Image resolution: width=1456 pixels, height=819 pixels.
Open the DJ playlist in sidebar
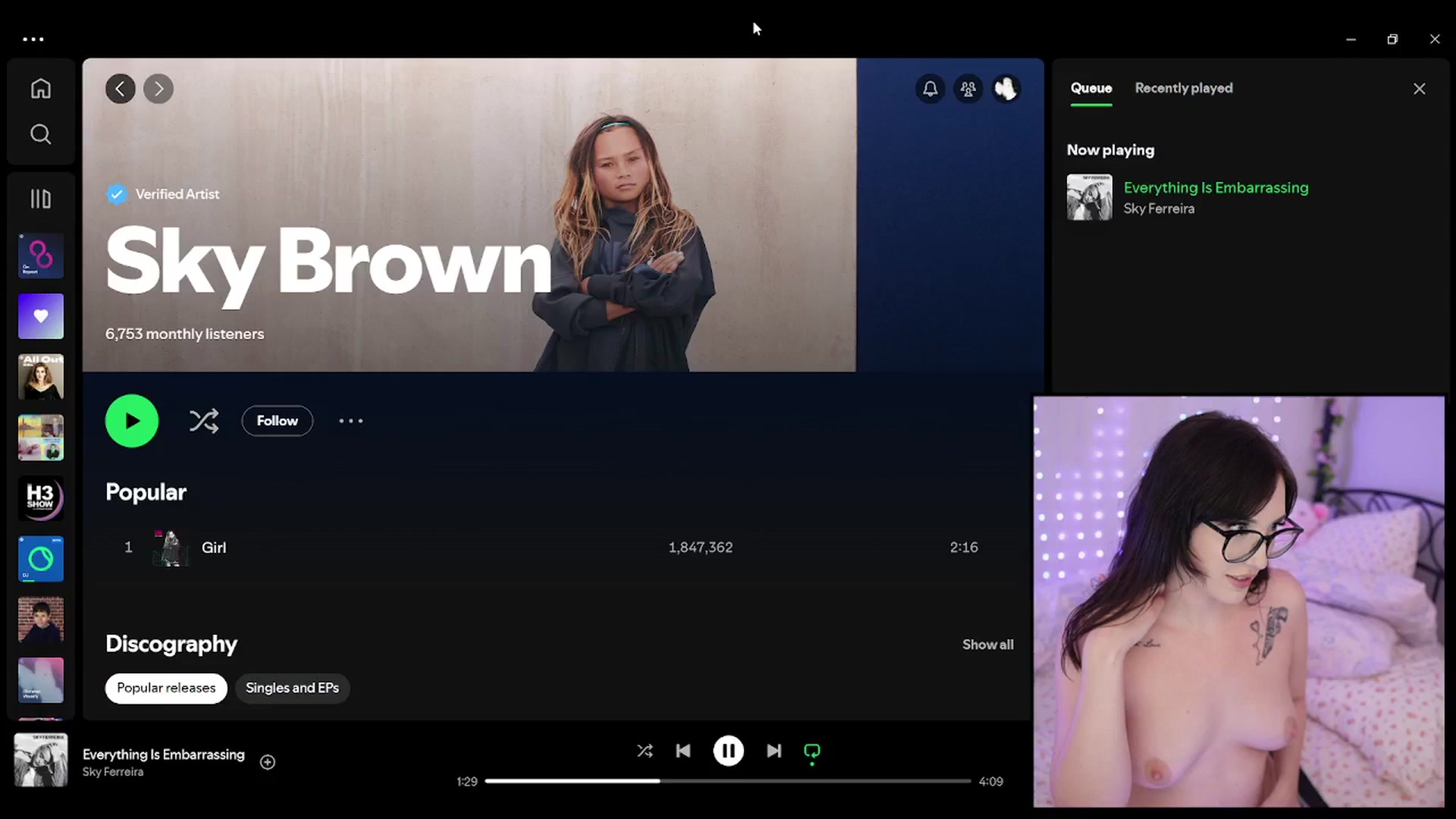(41, 559)
